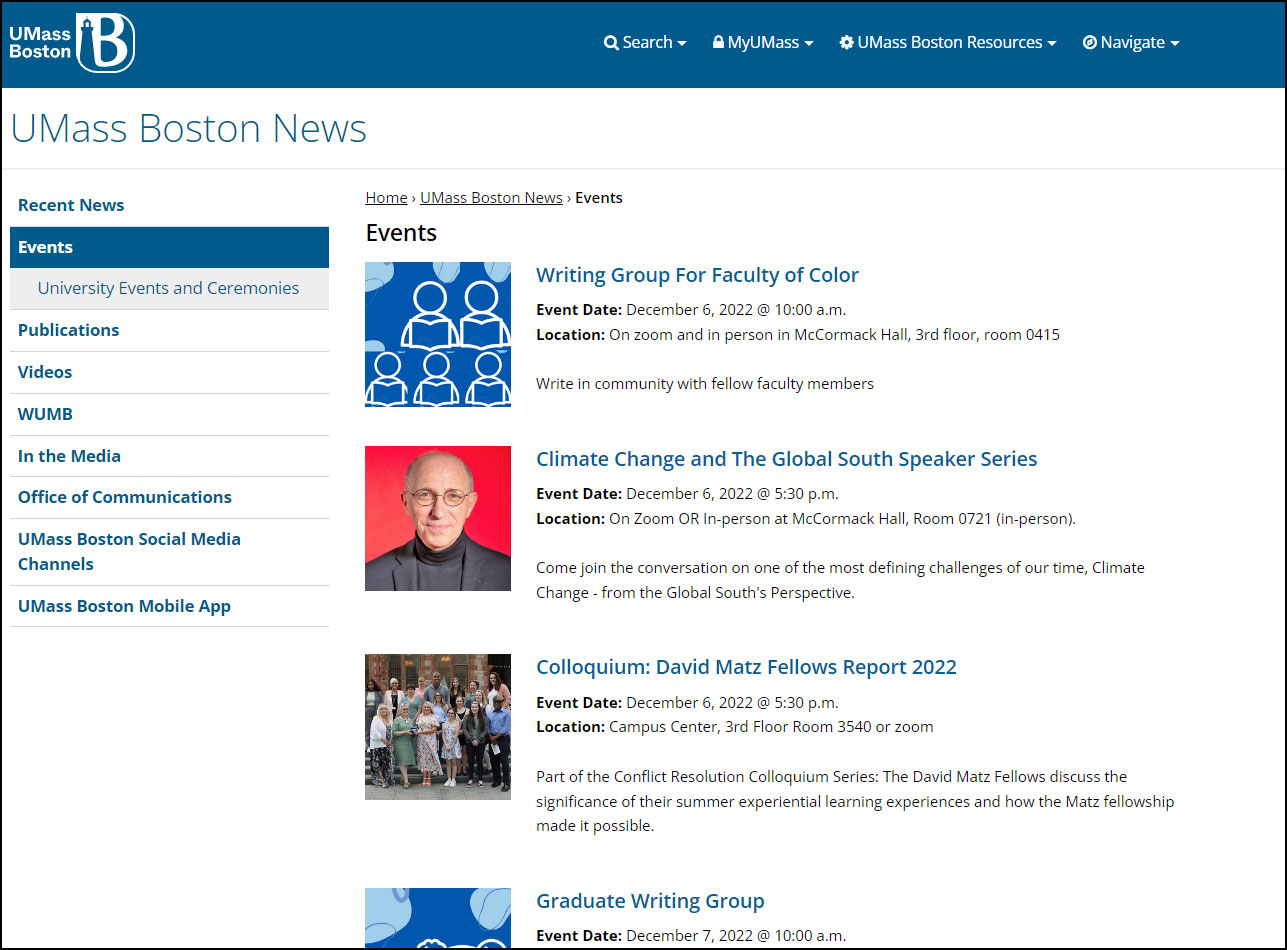The width and height of the screenshot is (1287, 950).
Task: Open the WUMB sidebar link
Action: click(45, 414)
